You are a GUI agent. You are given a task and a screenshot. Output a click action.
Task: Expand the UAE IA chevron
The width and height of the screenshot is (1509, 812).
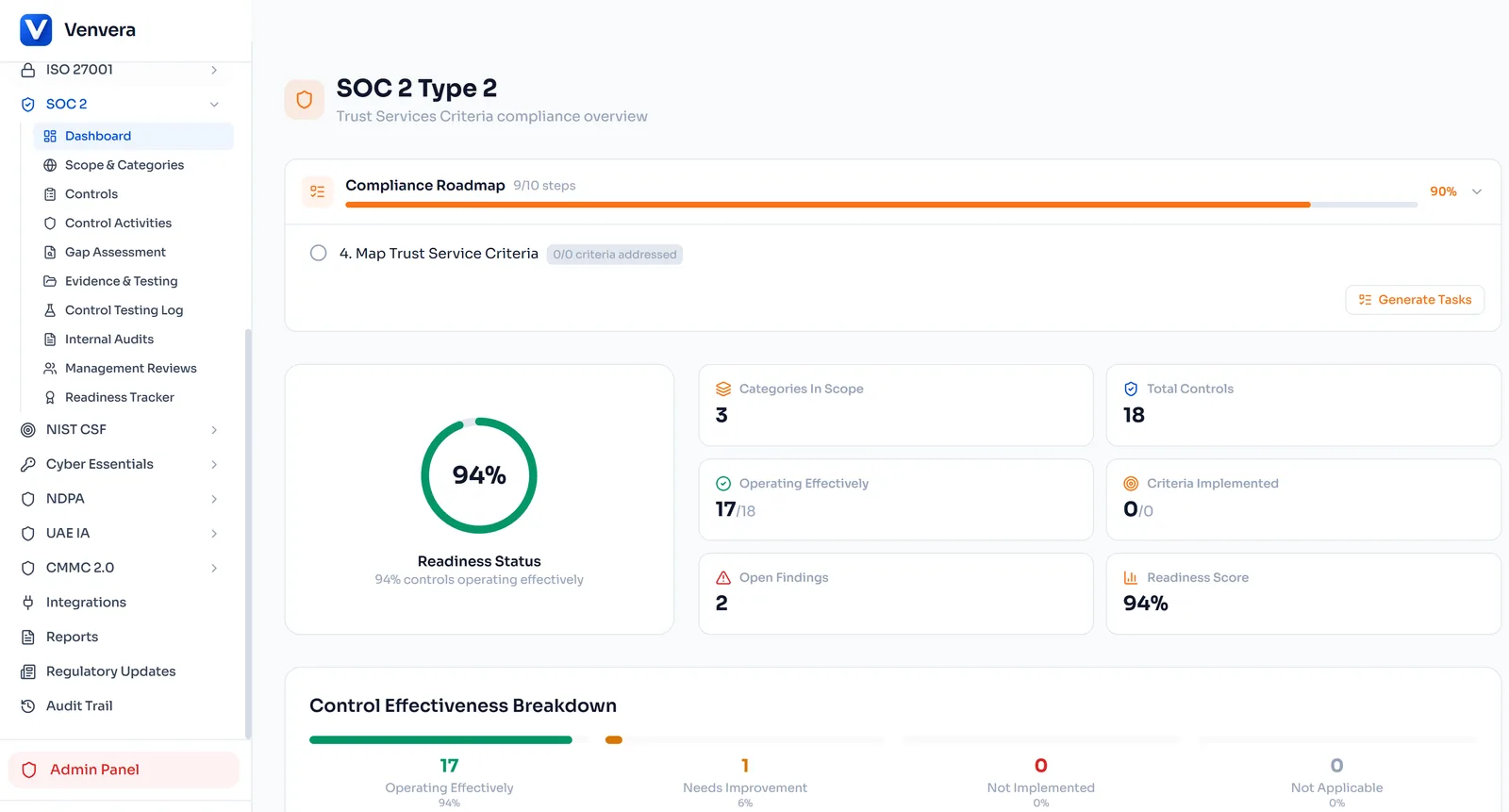click(x=214, y=534)
